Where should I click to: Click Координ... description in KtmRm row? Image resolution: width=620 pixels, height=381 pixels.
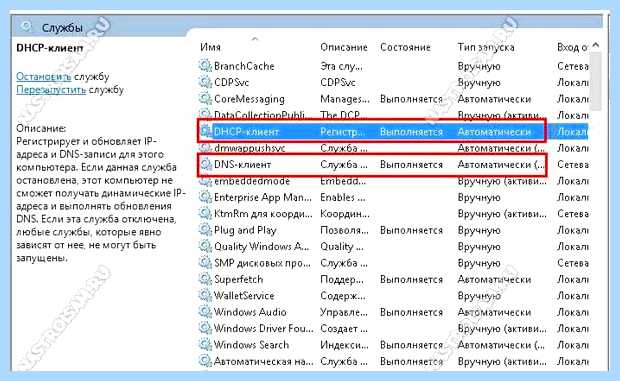tap(345, 214)
